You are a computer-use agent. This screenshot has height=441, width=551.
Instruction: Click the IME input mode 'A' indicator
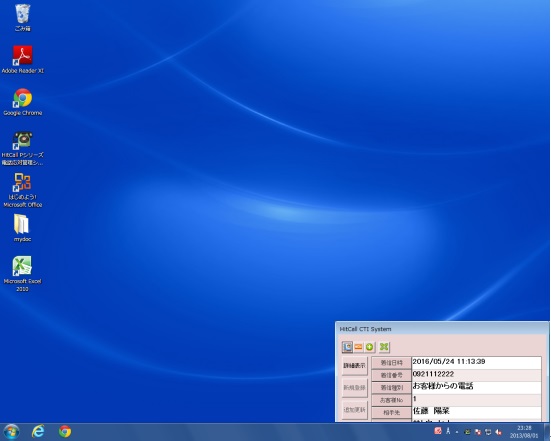click(448, 431)
